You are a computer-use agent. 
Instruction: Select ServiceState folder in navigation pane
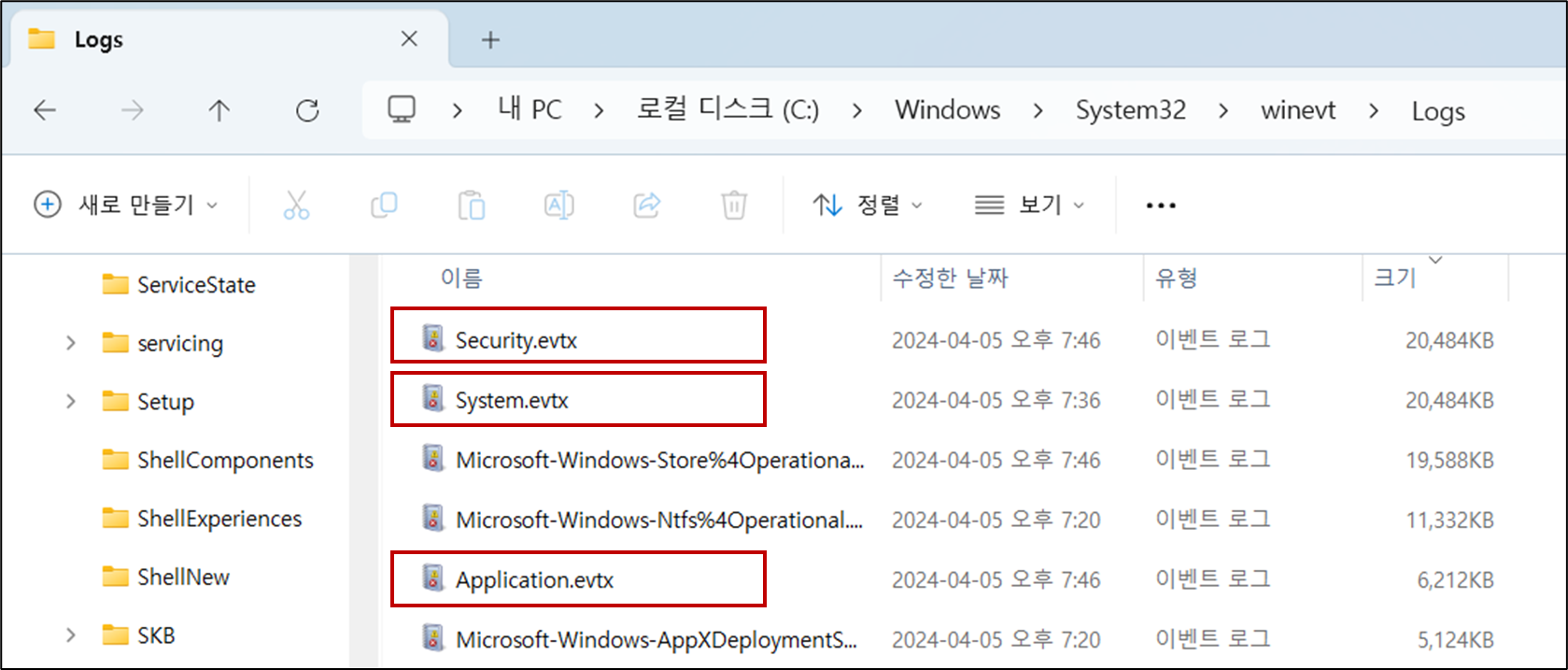coord(196,285)
